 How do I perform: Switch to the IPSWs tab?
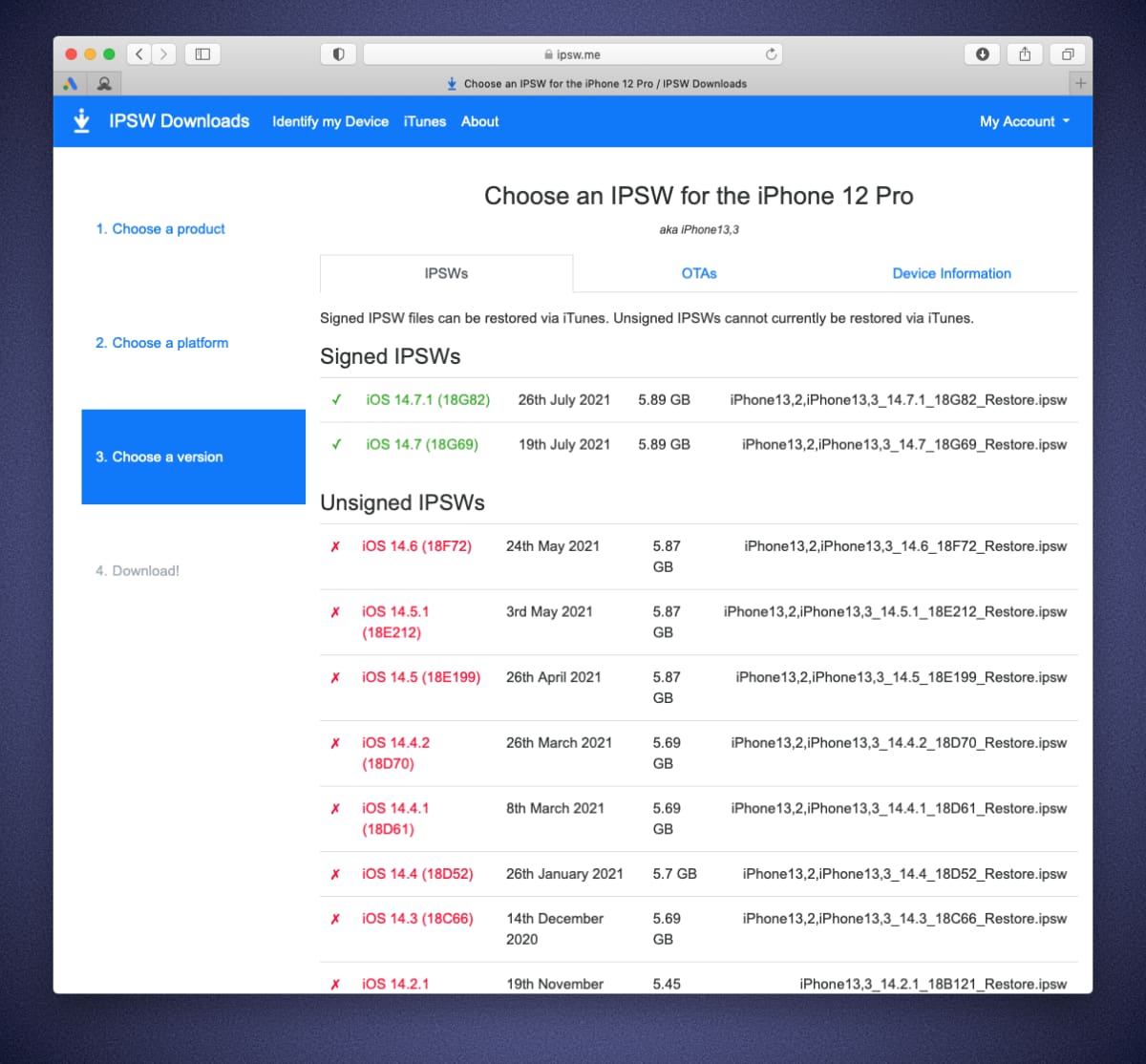point(446,273)
